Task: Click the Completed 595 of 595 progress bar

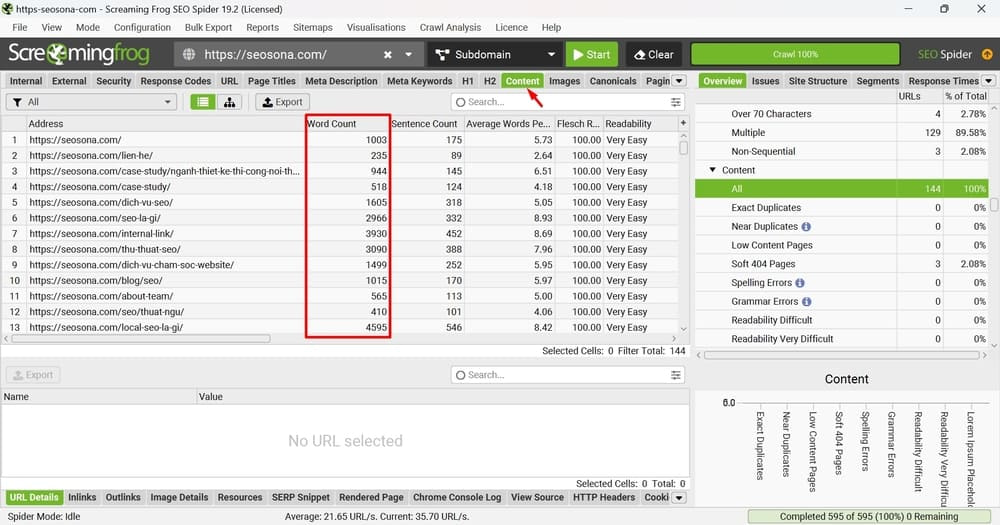Action: (x=869, y=516)
